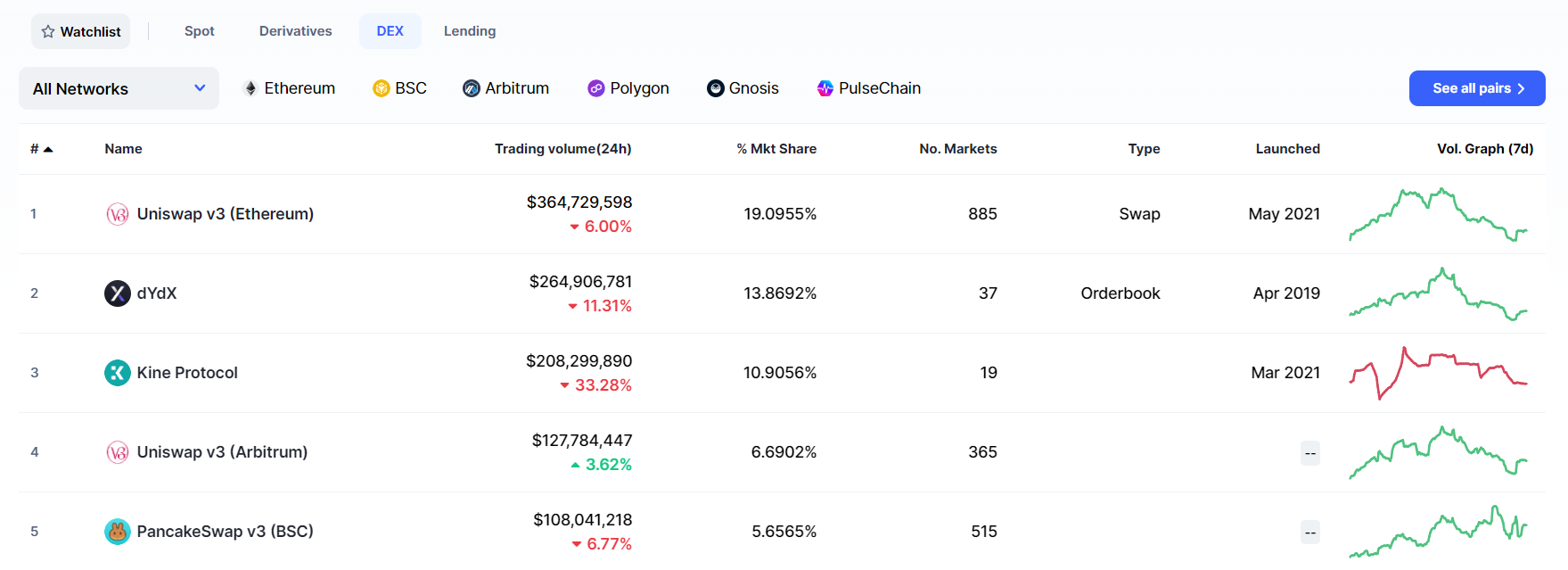1568x570 pixels.
Task: Click the 6.6902% market share cell
Action: click(x=784, y=452)
